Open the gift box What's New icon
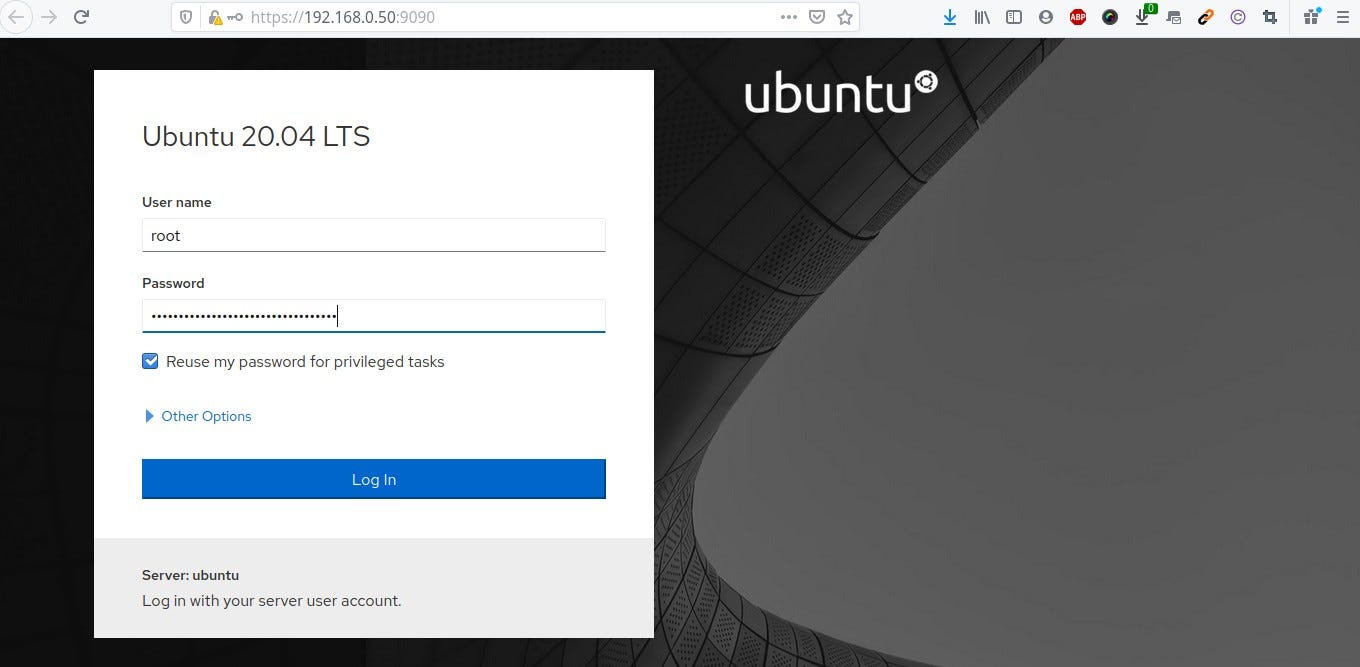1360x667 pixels. click(1312, 16)
